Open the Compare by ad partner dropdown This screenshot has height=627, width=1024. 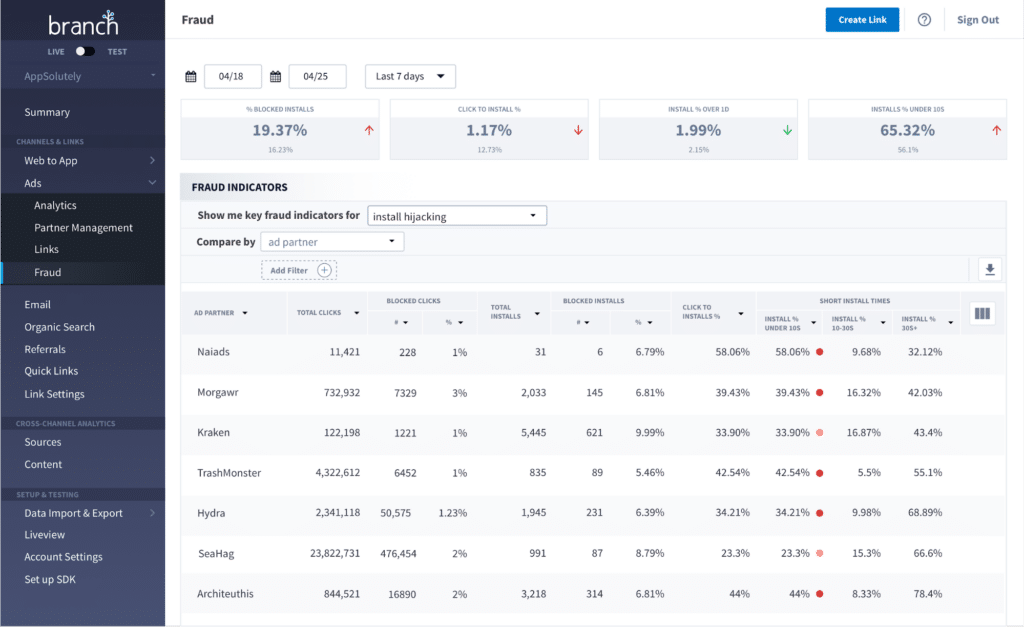pos(331,241)
